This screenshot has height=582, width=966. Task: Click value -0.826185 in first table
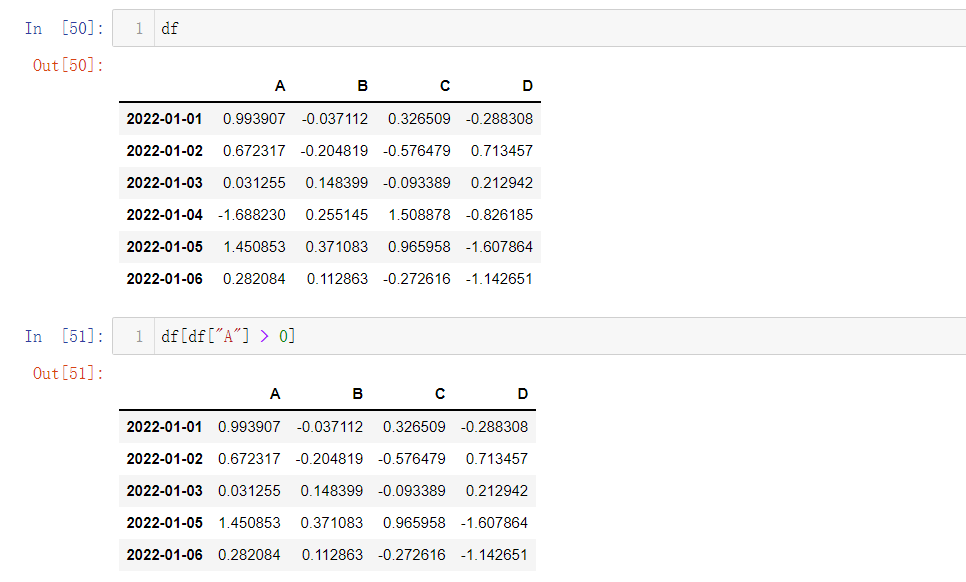pos(500,215)
